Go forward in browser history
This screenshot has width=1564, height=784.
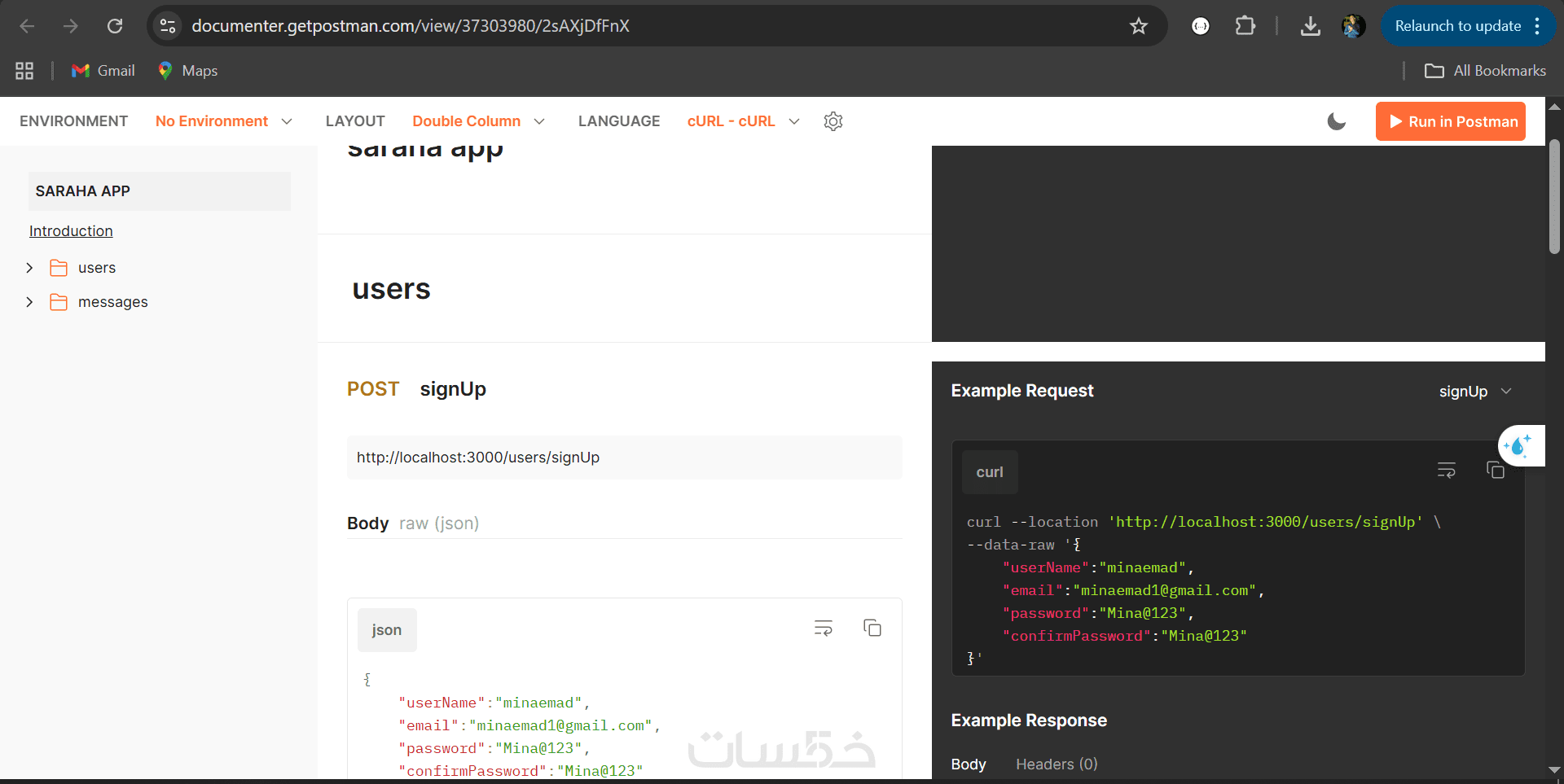[71, 26]
